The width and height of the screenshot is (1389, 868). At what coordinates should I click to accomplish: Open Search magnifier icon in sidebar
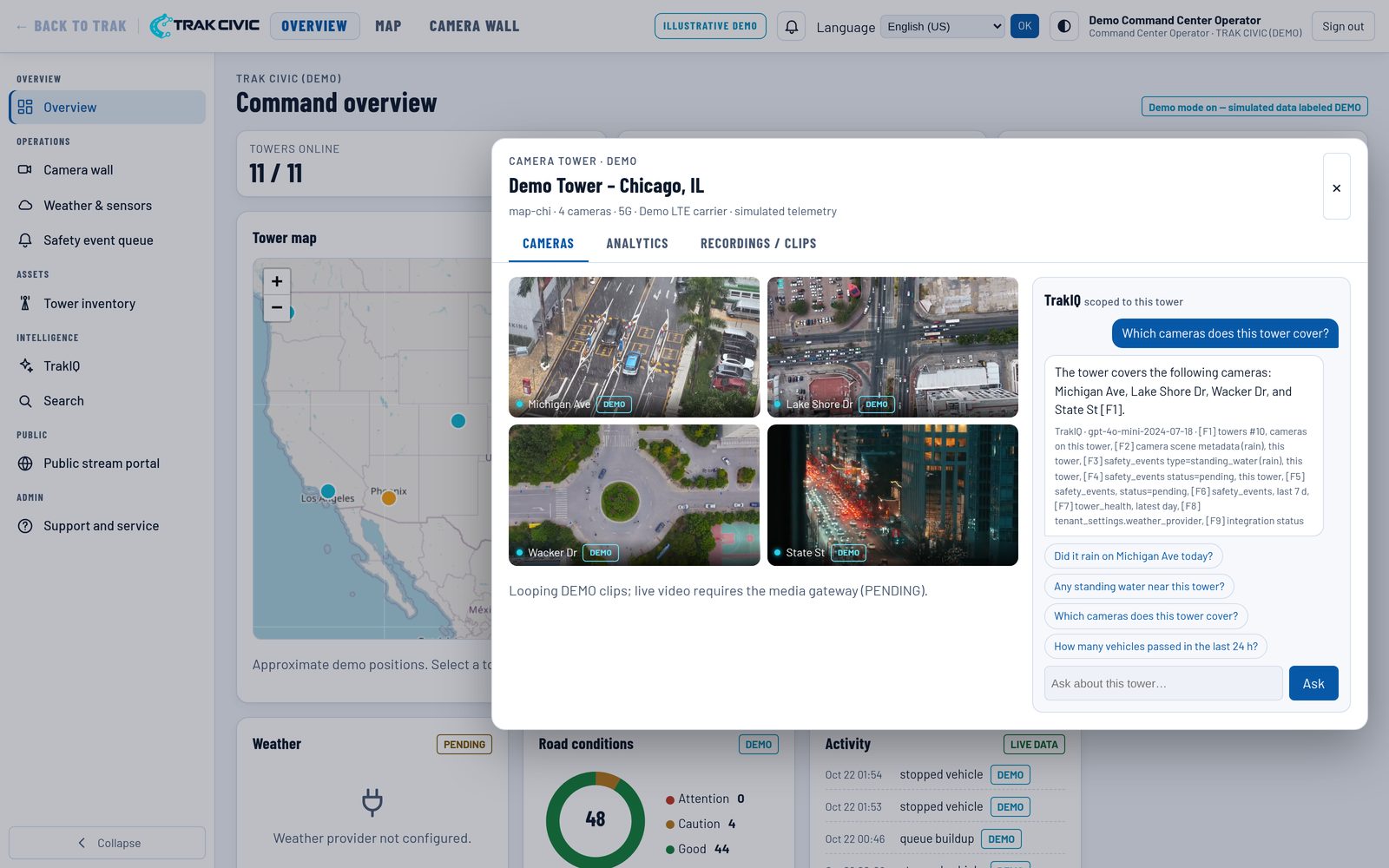pos(25,401)
